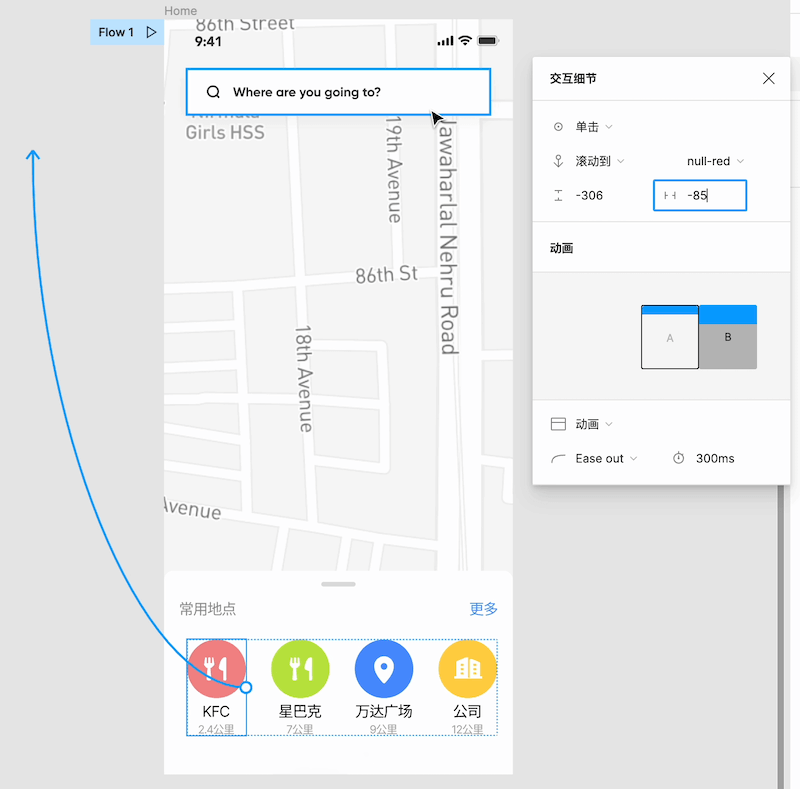Open the Ease out easing dropdown
Screen dimensions: 800x789
(605, 458)
